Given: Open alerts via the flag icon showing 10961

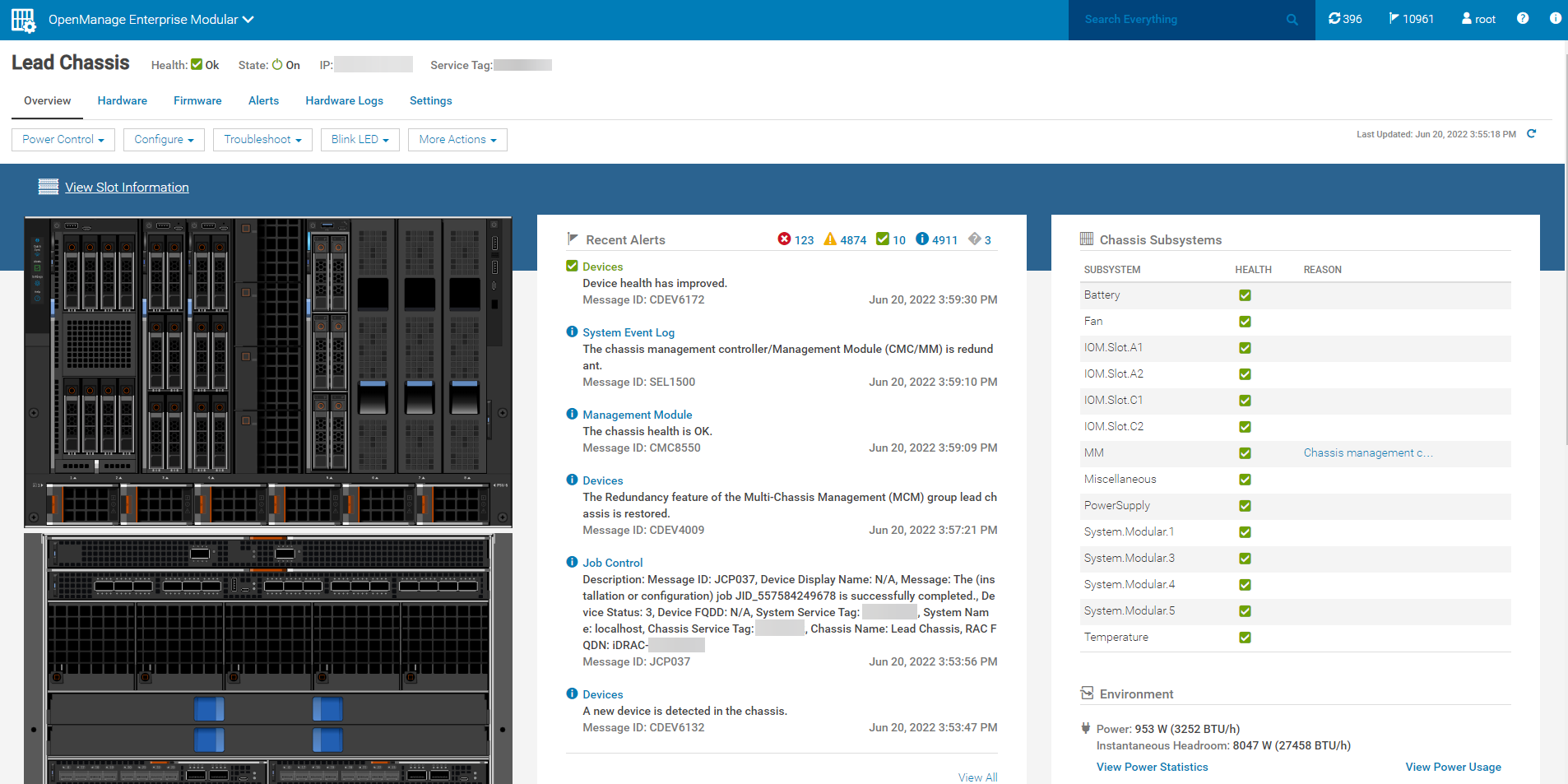Looking at the screenshot, I should coord(1394,17).
